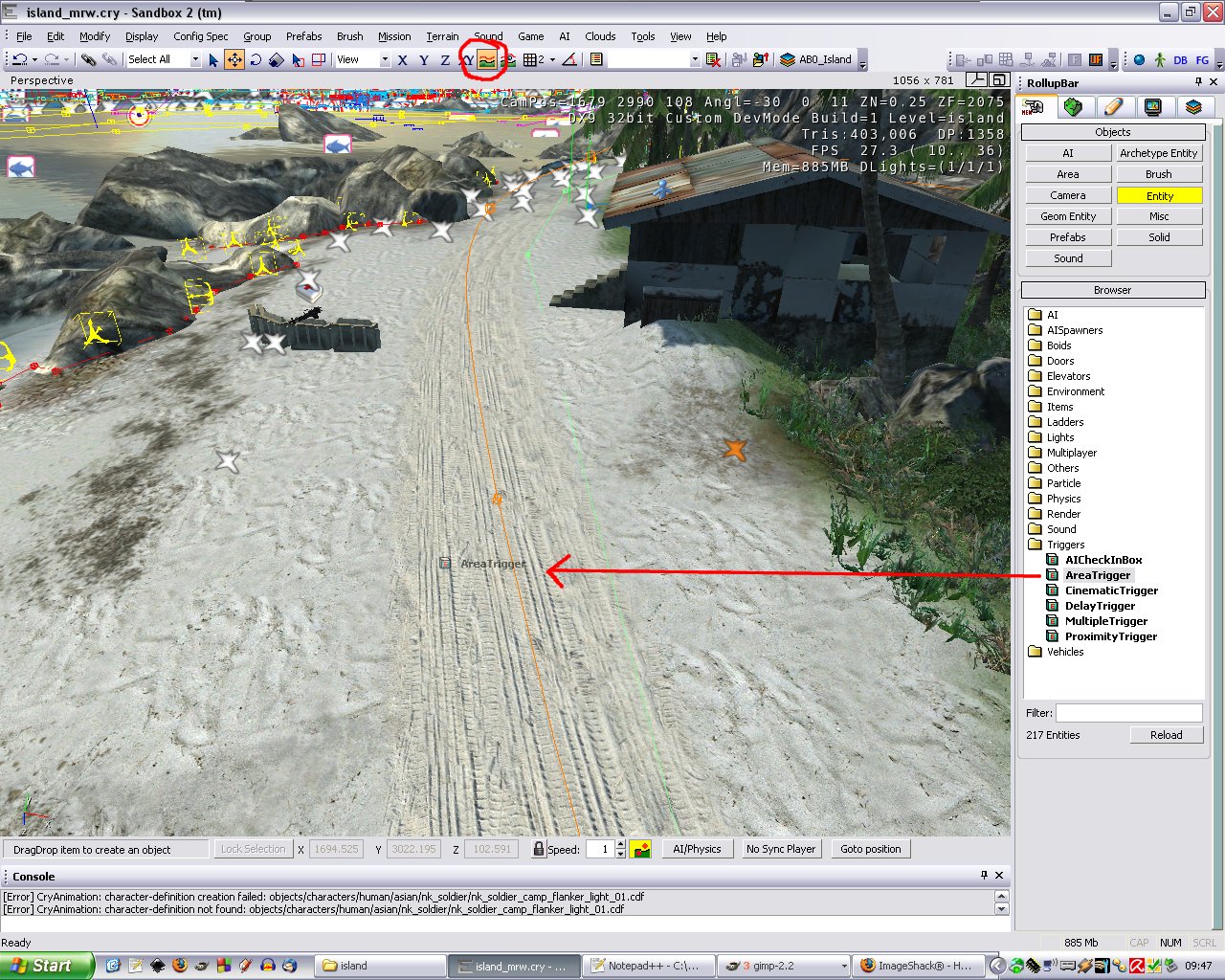This screenshot has height=980, width=1225.
Task: Open the DataBase view (DB)
Action: [x=1180, y=59]
